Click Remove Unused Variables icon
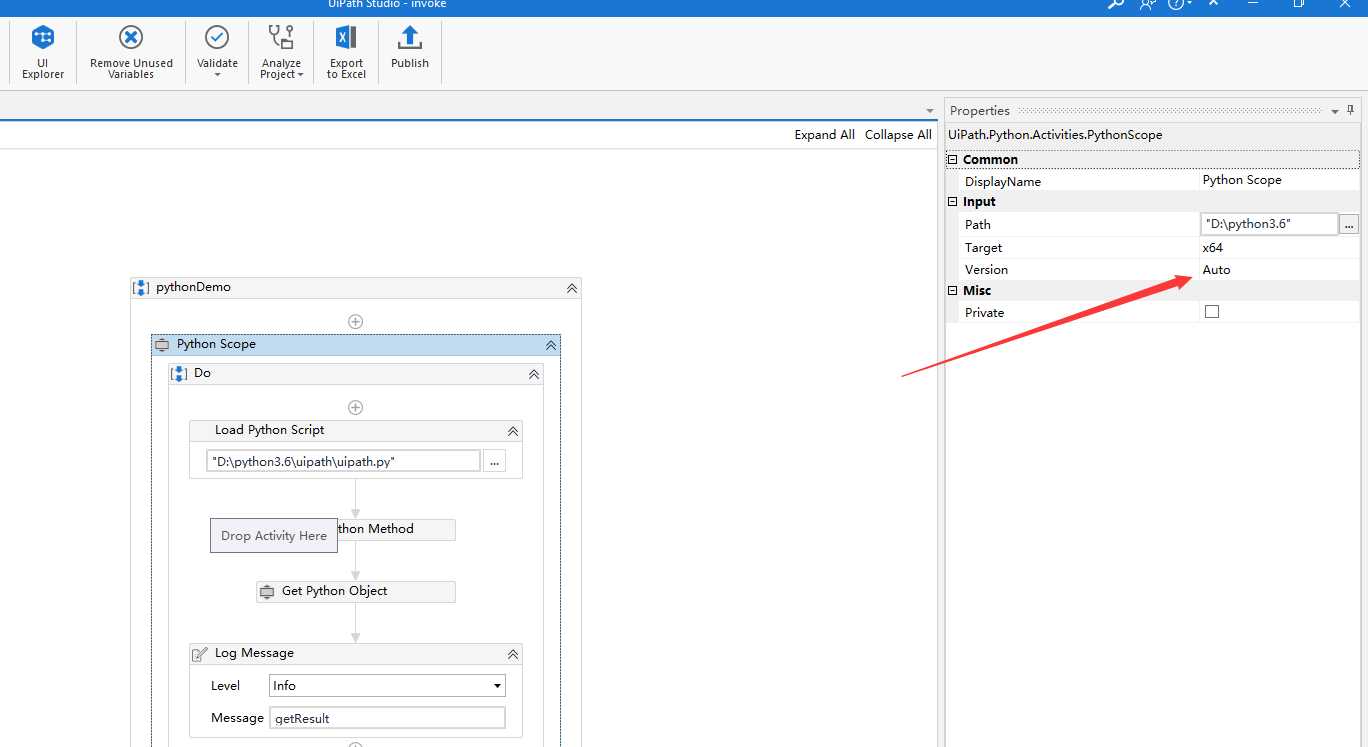The width and height of the screenshot is (1368, 747). (131, 38)
